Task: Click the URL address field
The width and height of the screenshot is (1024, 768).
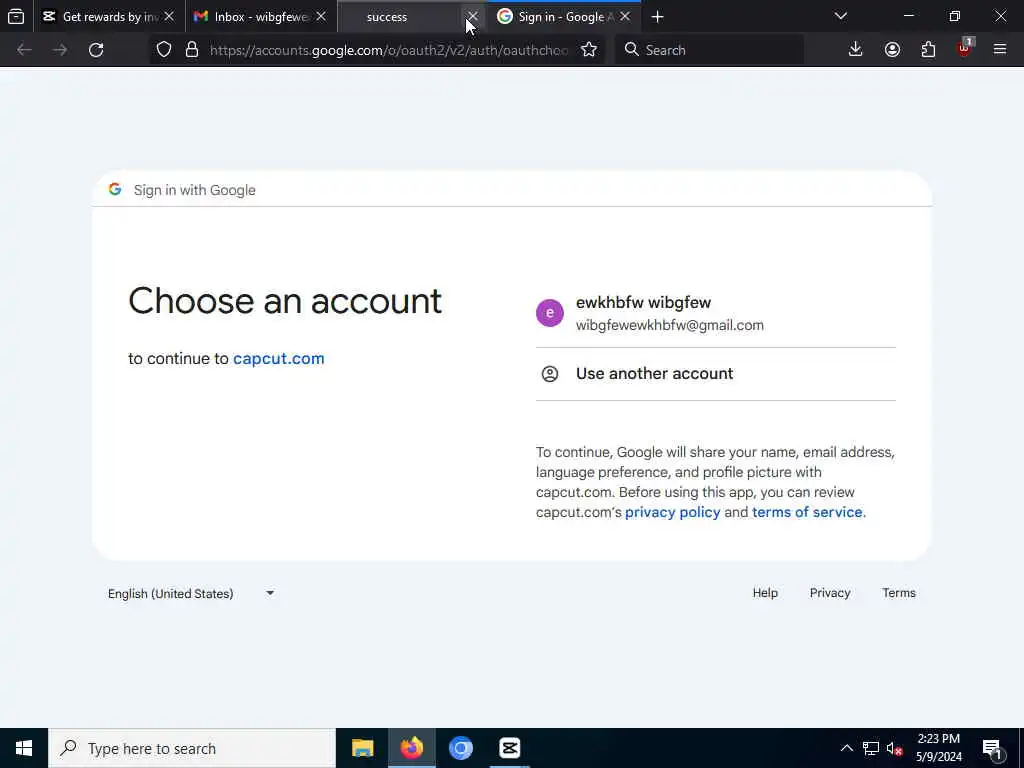Action: point(389,50)
